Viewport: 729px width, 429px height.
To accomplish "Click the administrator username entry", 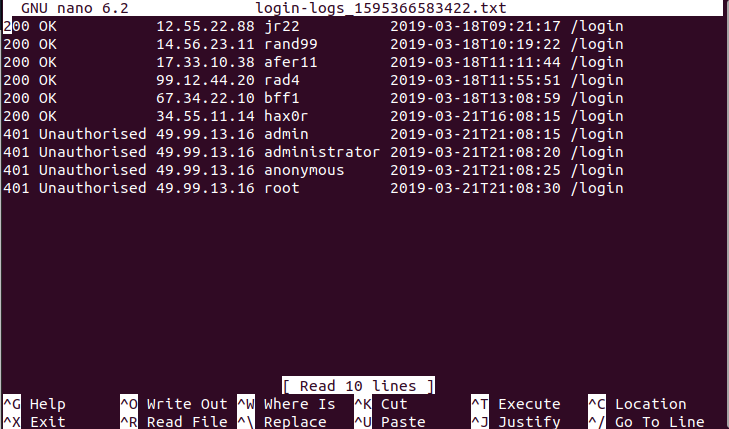I will (x=322, y=152).
